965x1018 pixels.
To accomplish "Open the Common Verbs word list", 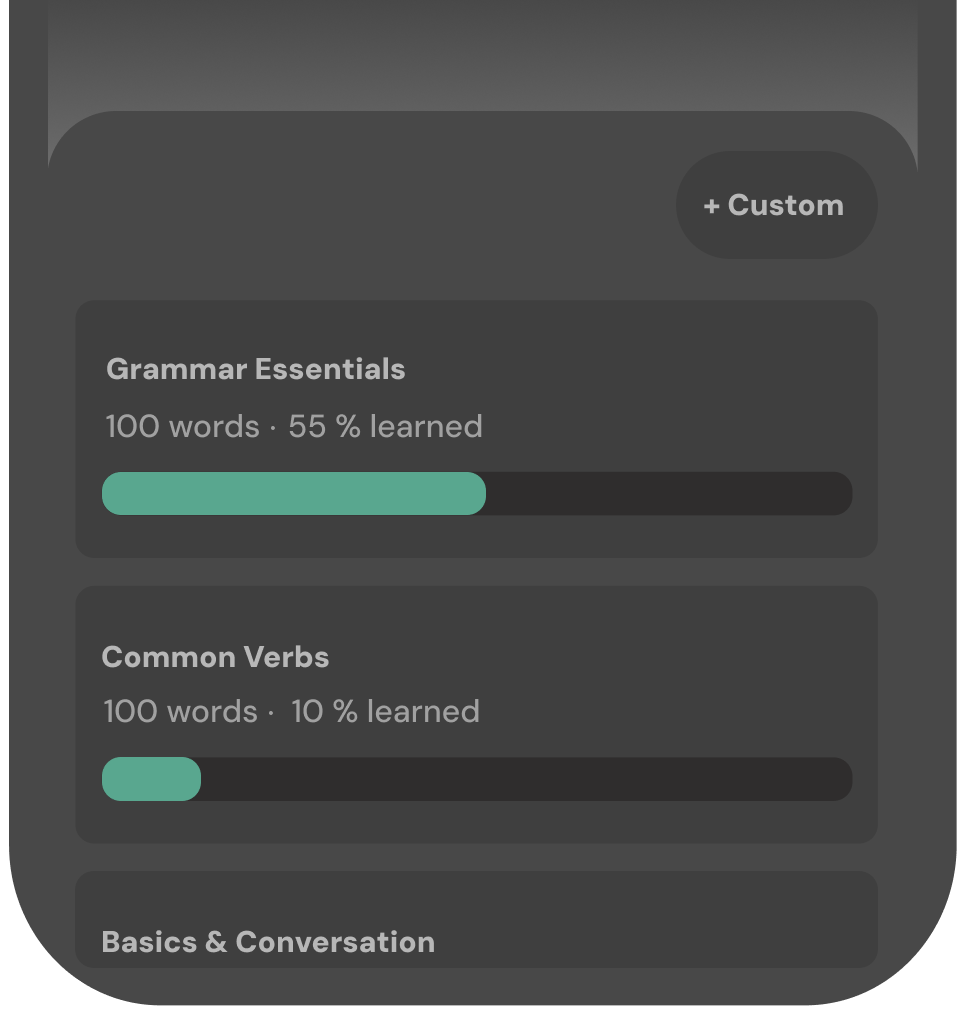I will pyautogui.click(x=477, y=712).
